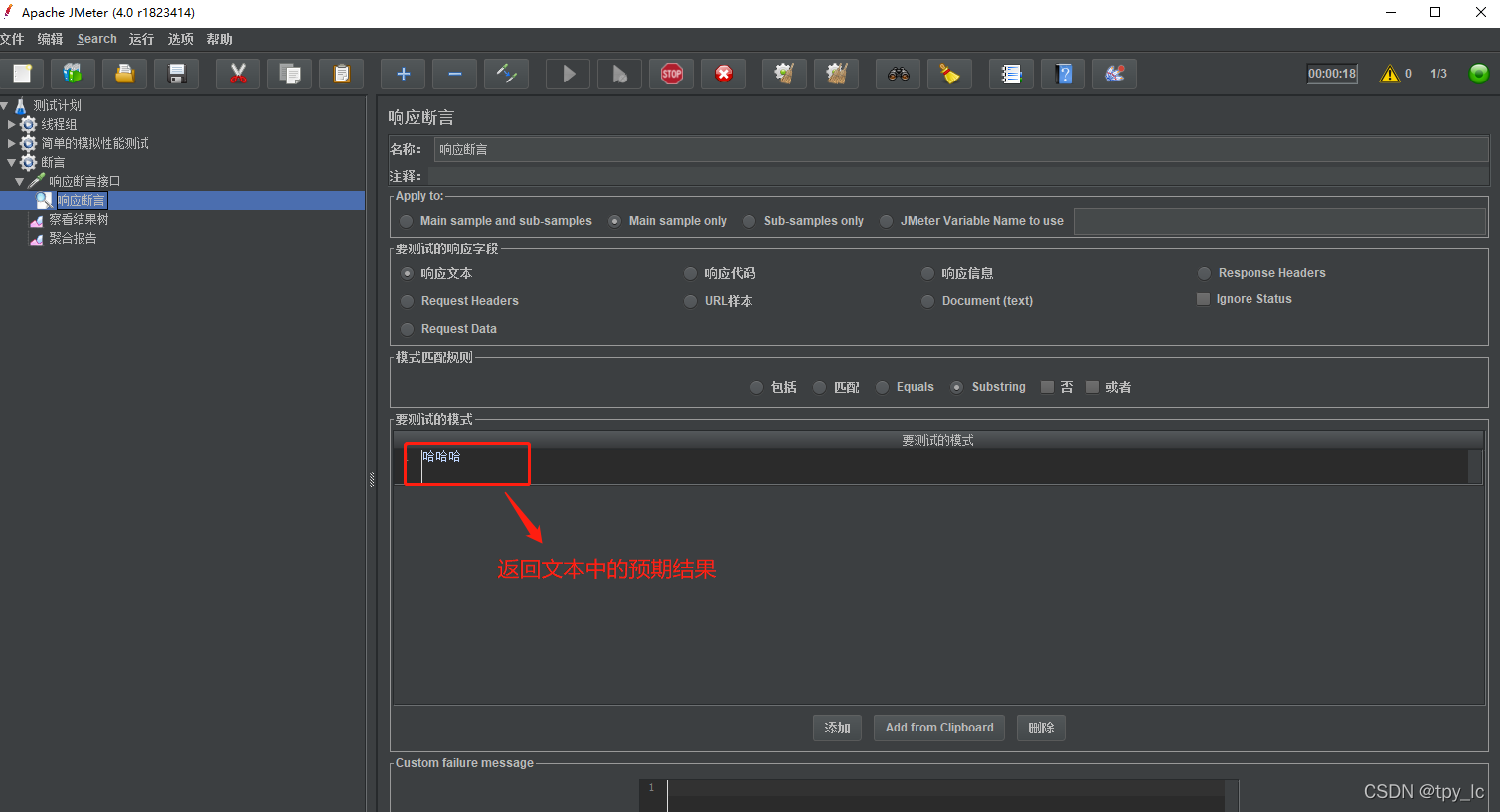Start test without pauses icon
The image size is (1500, 812).
[x=619, y=74]
